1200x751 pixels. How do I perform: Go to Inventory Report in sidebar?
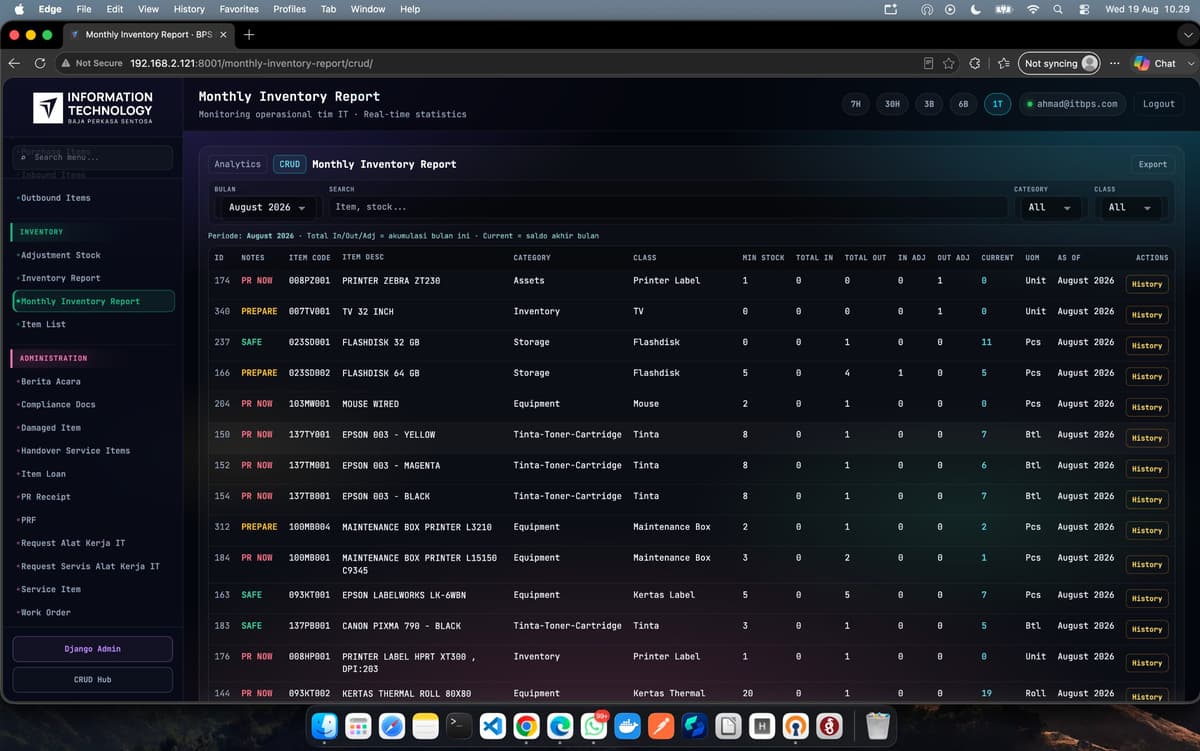pyautogui.click(x=61, y=278)
